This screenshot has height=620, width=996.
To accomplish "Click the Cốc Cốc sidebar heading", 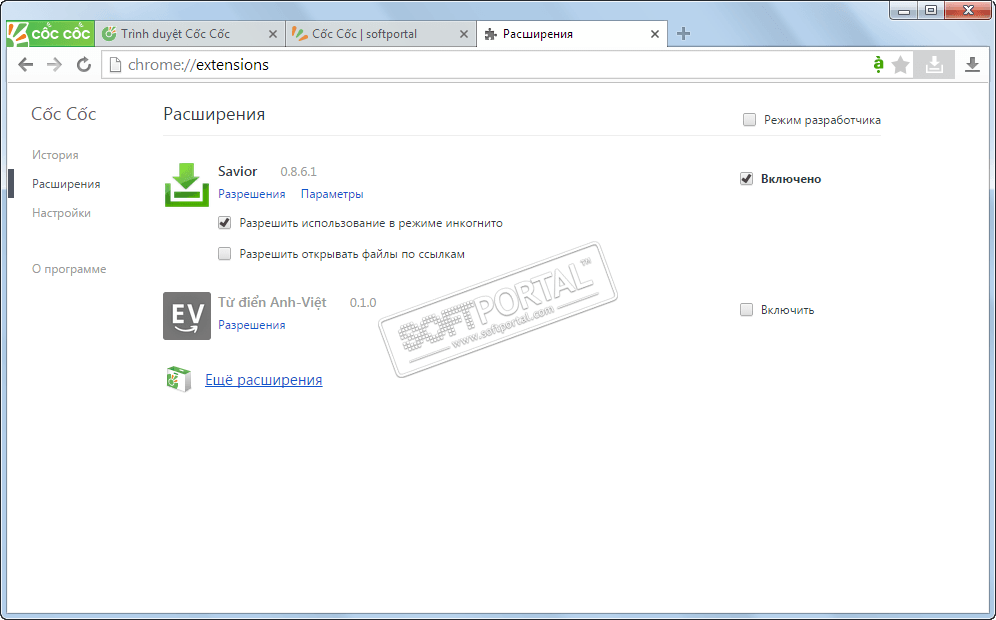I will 64,114.
